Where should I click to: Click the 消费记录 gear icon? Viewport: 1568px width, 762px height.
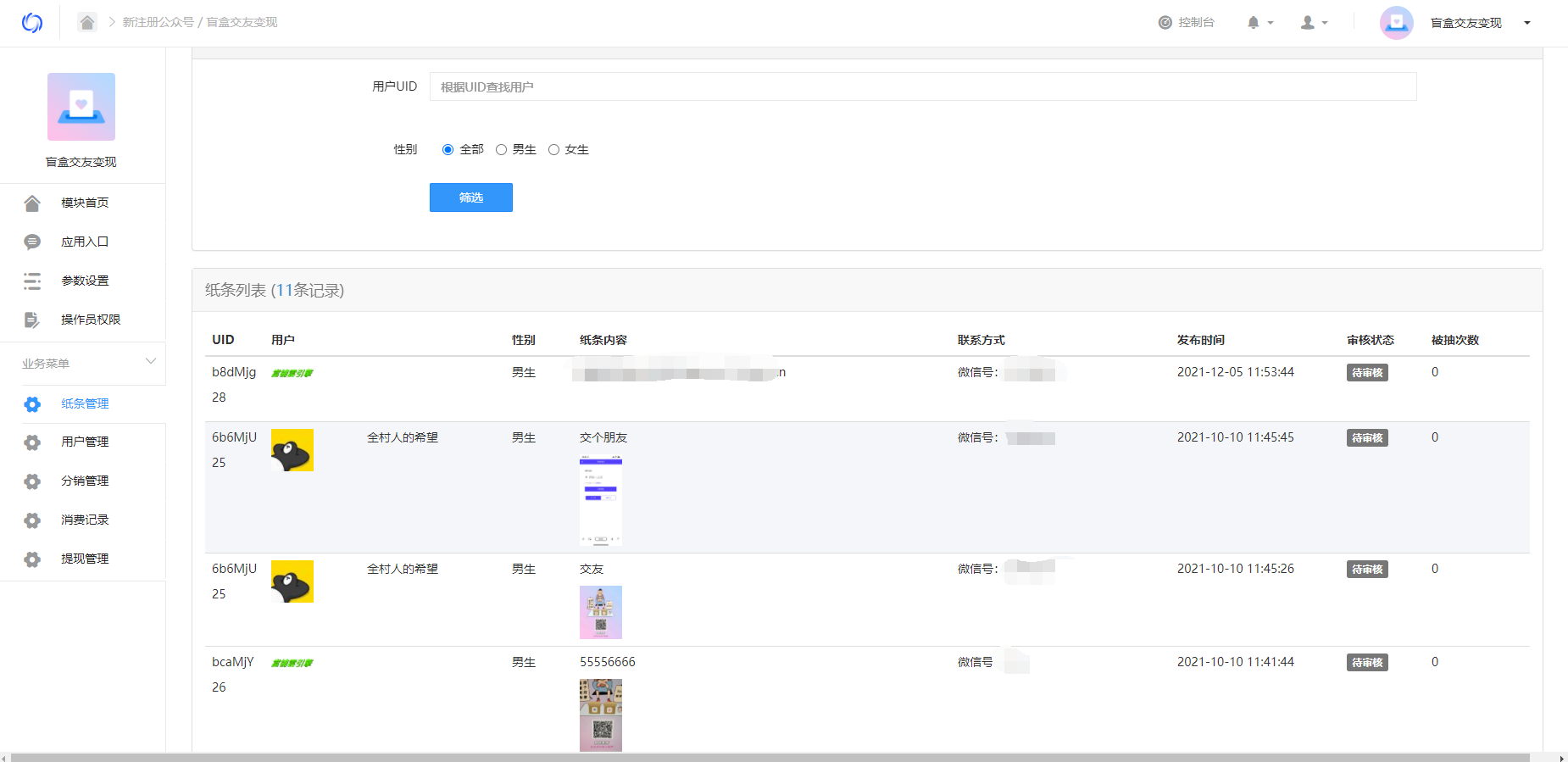tap(32, 520)
